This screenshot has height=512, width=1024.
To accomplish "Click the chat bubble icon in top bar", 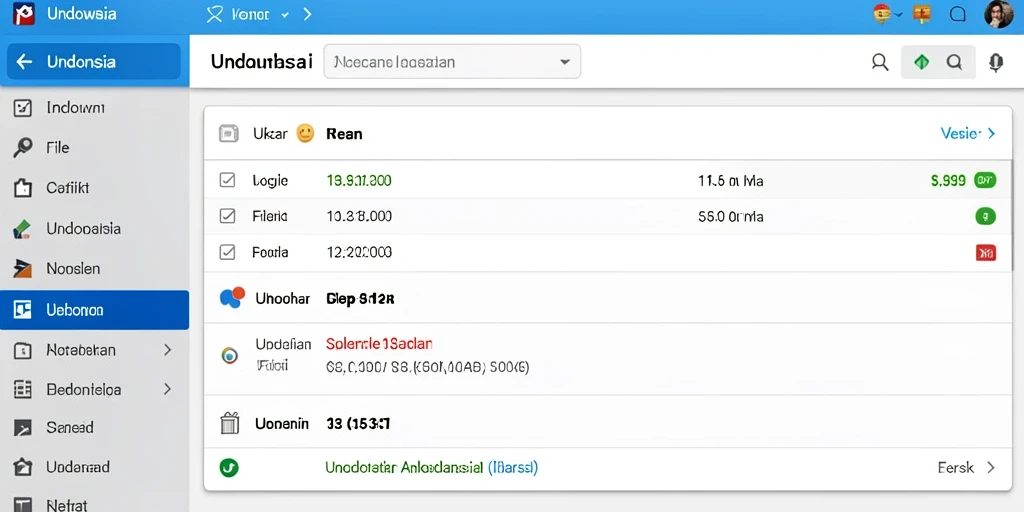I will (958, 14).
